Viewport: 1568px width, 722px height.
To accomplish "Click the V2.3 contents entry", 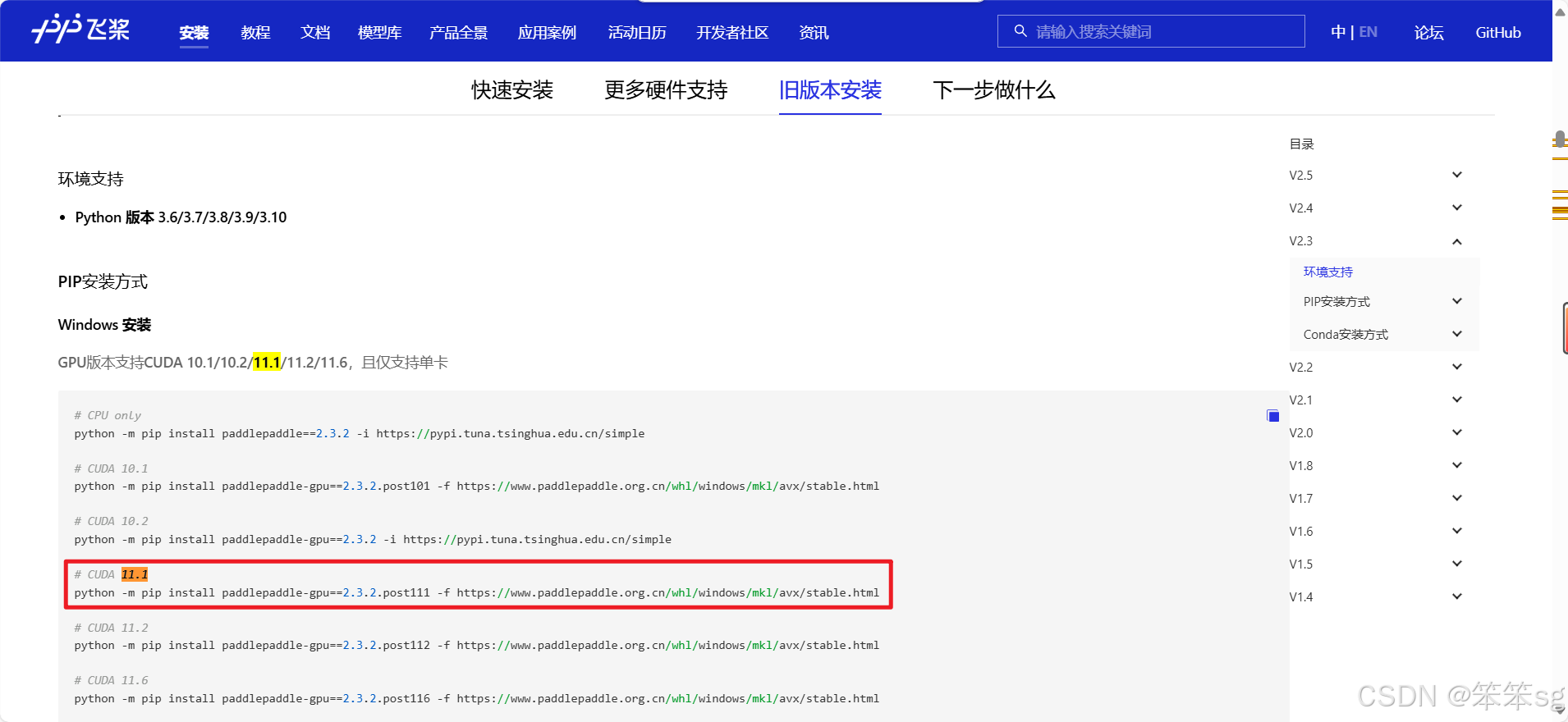I will tap(1300, 240).
